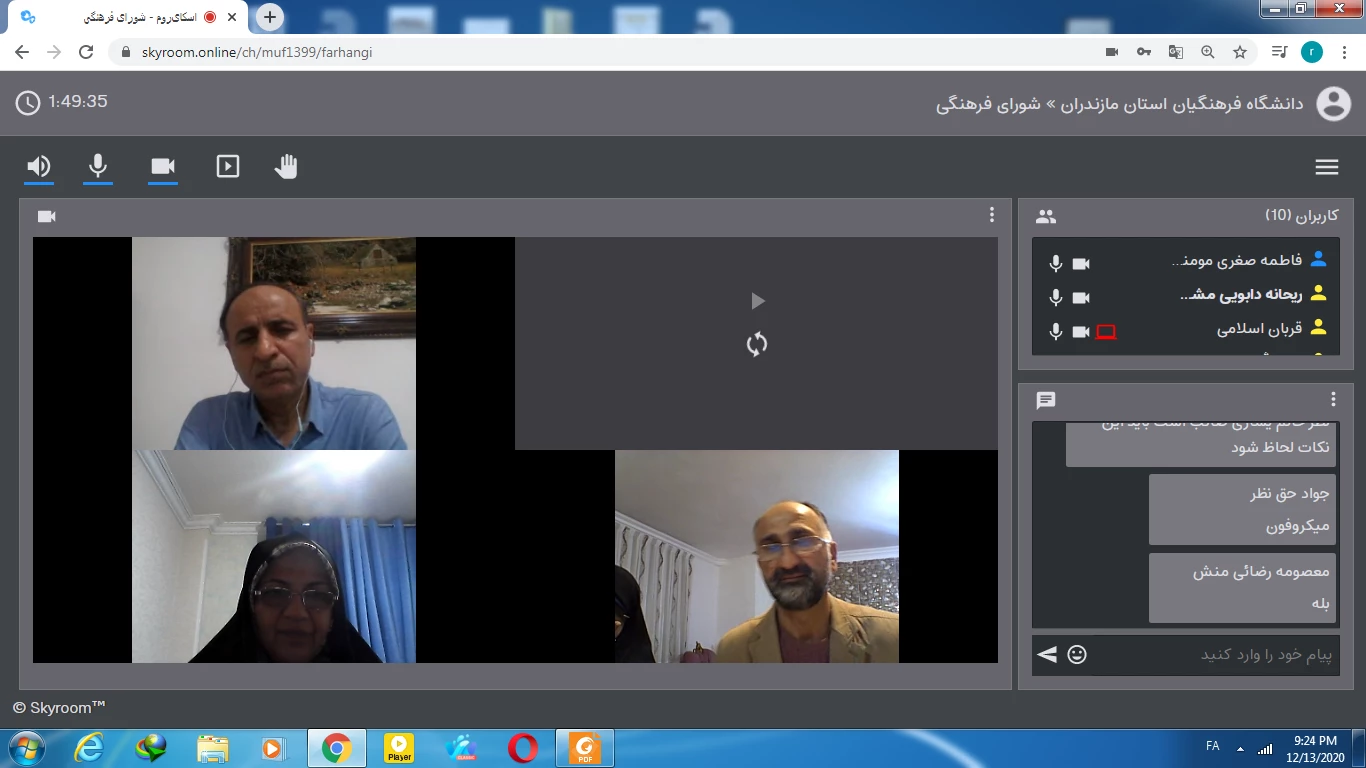Image resolution: width=1366 pixels, height=768 pixels.
Task: Click the send message arrow icon
Action: click(1047, 655)
